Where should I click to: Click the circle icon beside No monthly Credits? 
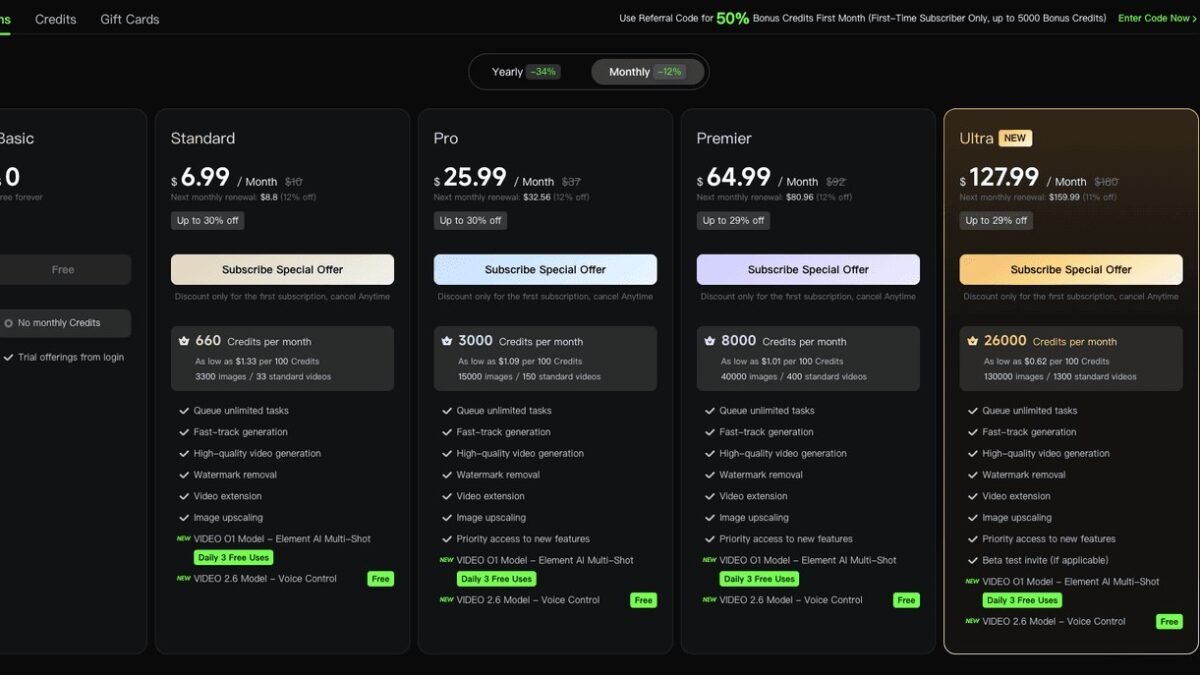(8, 323)
